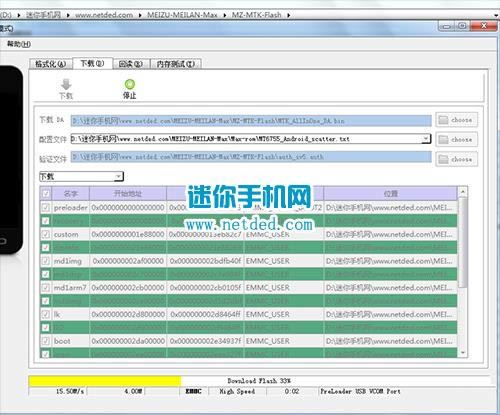Click the scrollbar up arrow in partition list
Viewport: 500px width, 415px height.
[x=463, y=191]
